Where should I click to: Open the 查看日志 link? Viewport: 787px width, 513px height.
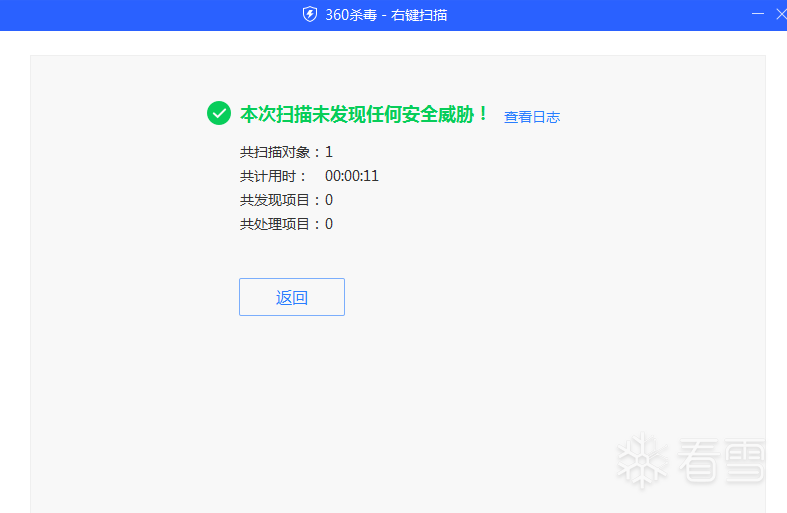[x=532, y=117]
